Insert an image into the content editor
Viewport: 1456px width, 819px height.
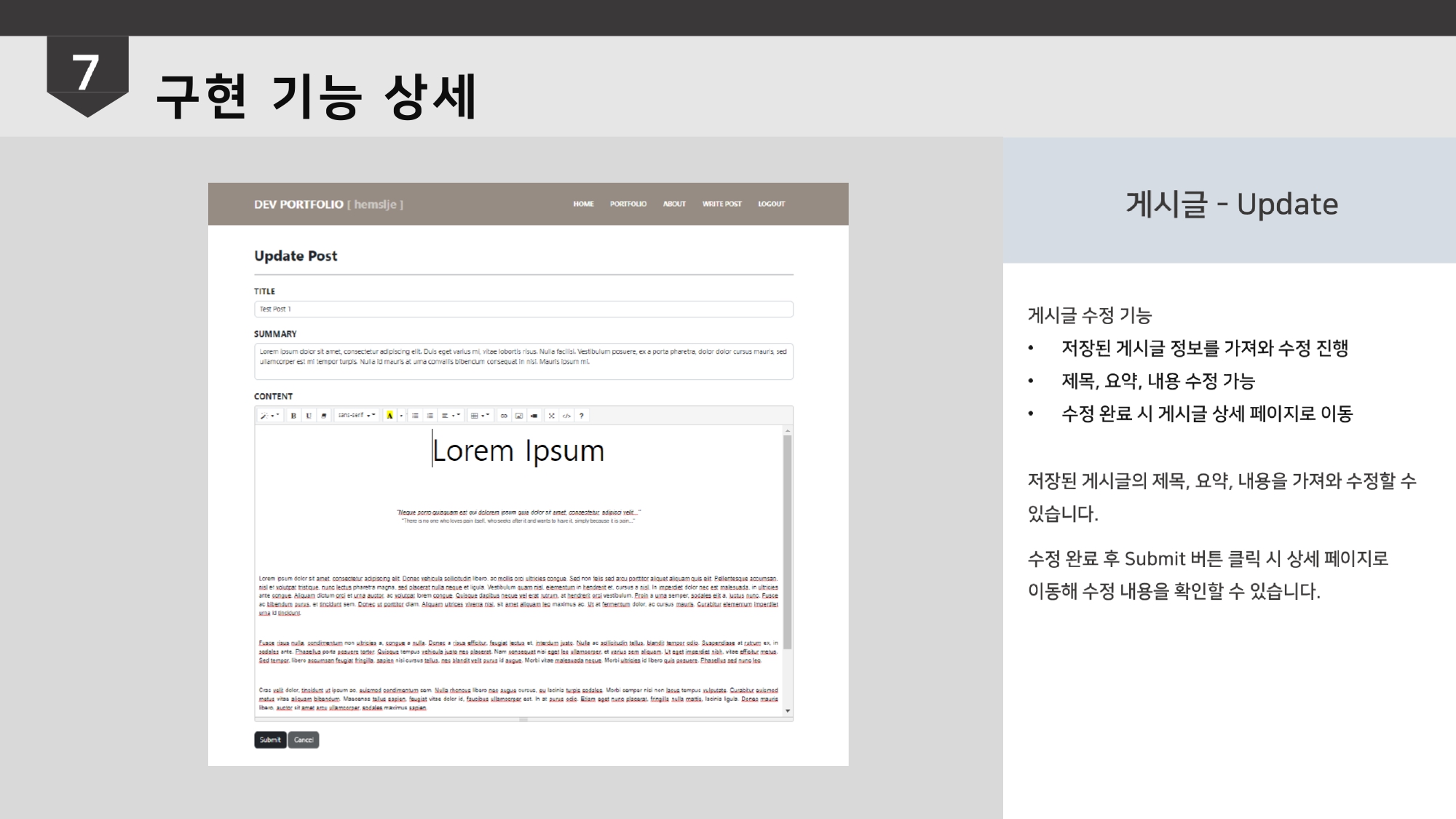click(x=520, y=416)
